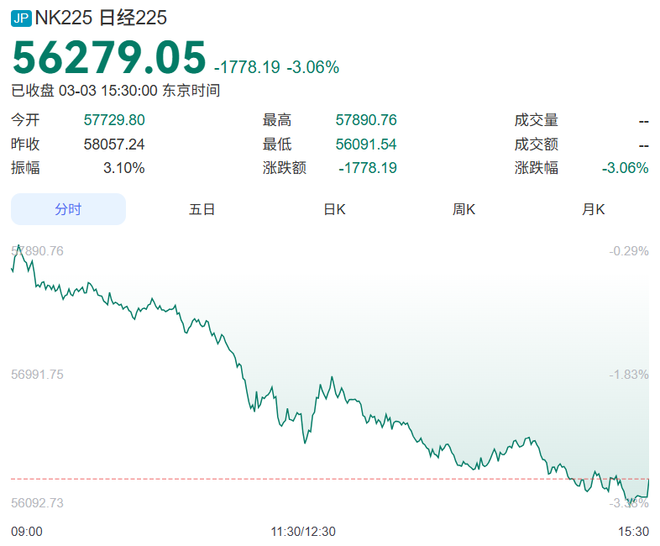Click the 成交额 turnover label
The width and height of the screenshot is (660, 546).
tap(536, 144)
